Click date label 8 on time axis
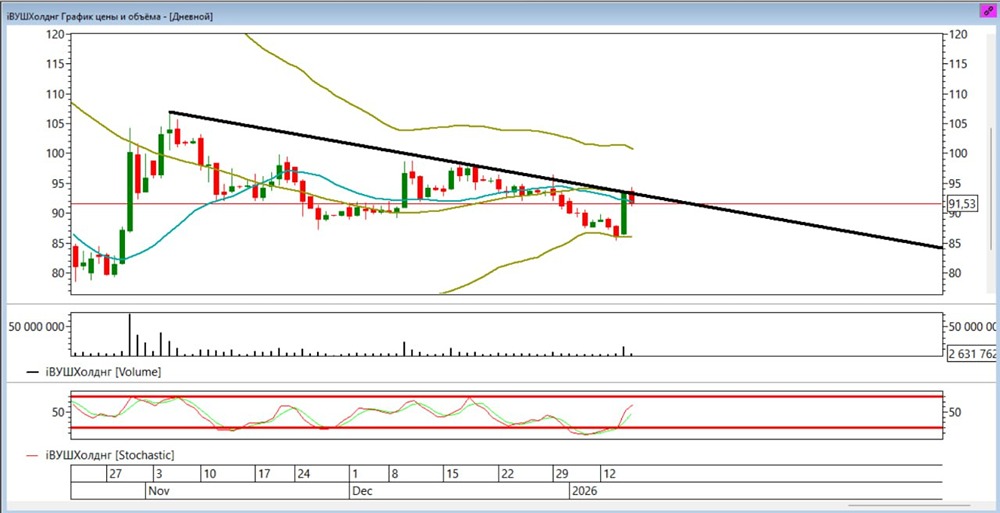Viewport: 1000px width, 513px height. (395, 474)
